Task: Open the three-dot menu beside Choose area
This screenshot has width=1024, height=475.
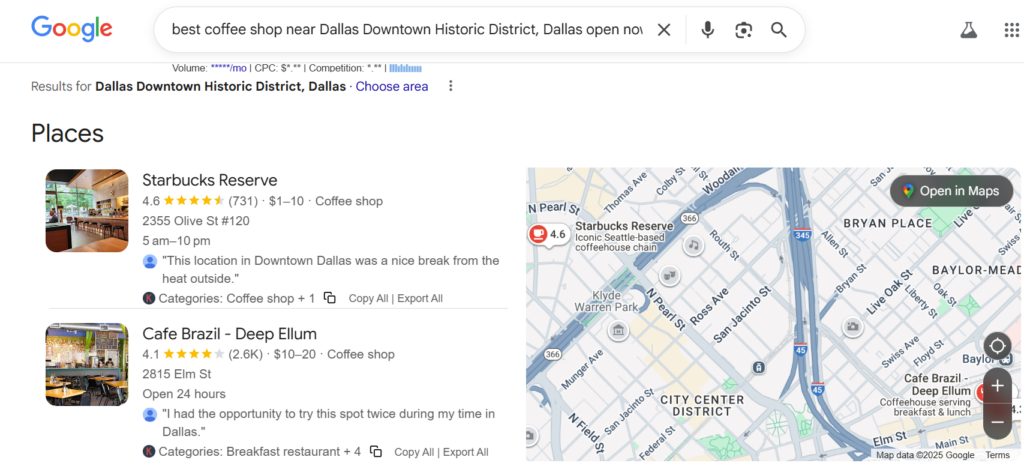Action: pyautogui.click(x=450, y=86)
